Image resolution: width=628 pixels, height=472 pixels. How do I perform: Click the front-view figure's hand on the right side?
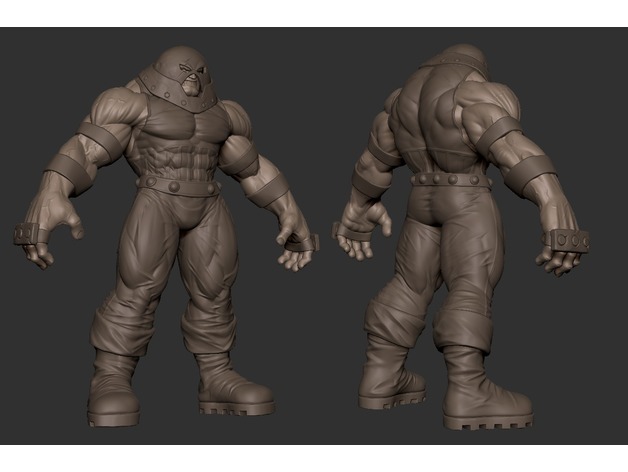[x=294, y=256]
